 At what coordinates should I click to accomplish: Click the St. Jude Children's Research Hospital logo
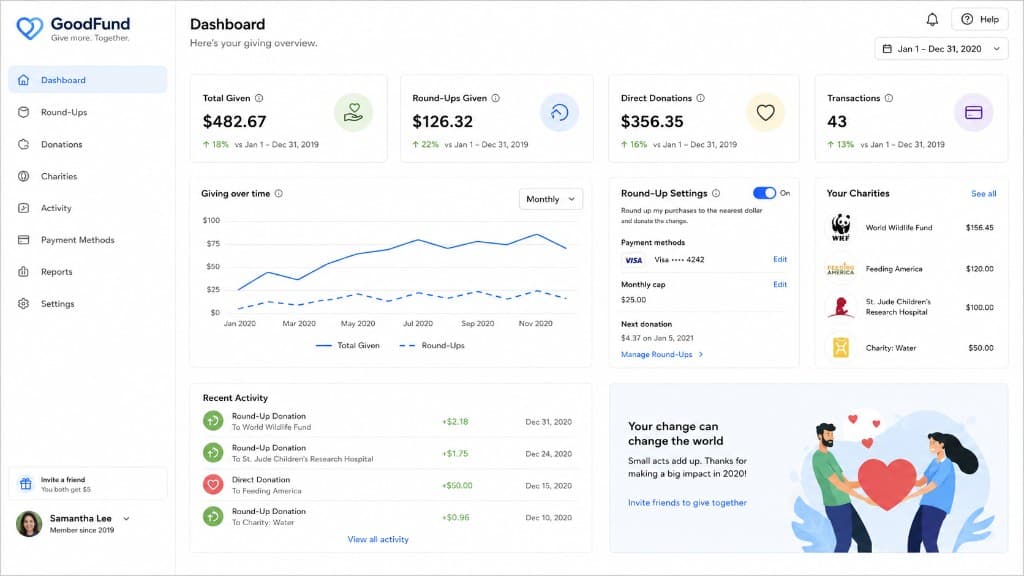(841, 307)
